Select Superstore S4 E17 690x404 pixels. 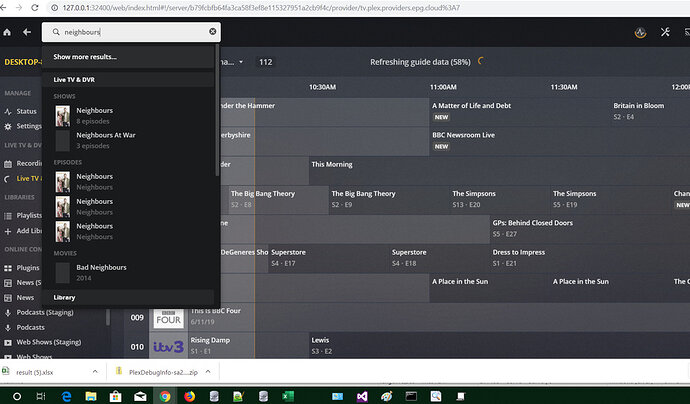click(328, 258)
